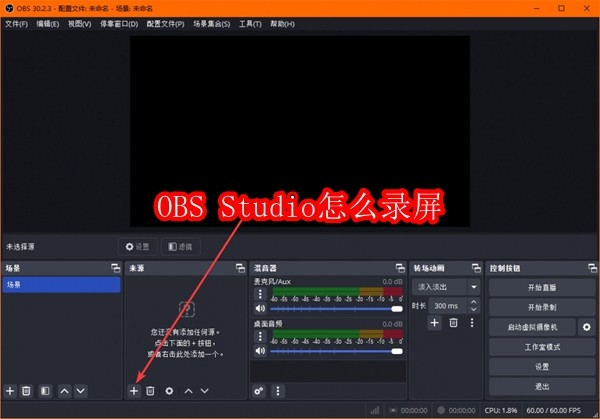Open the 视图(V) menu

80,24
